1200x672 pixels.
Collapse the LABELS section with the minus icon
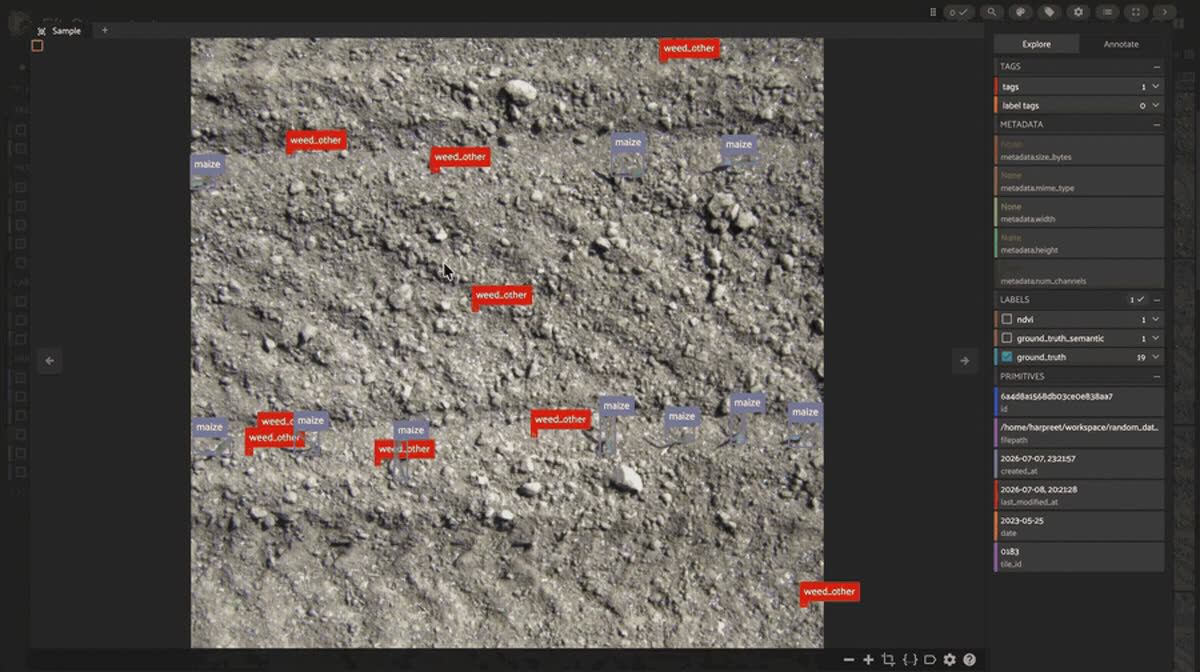pyautogui.click(x=1157, y=299)
